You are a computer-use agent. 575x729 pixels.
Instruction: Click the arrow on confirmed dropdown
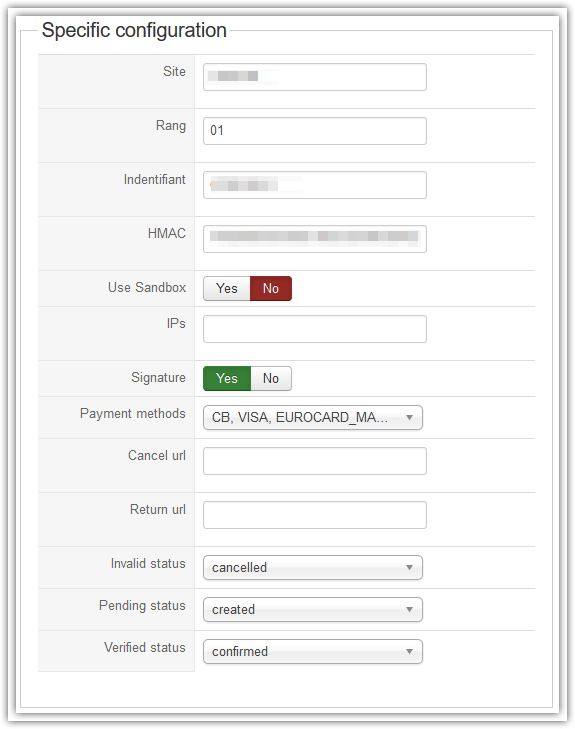tap(410, 651)
